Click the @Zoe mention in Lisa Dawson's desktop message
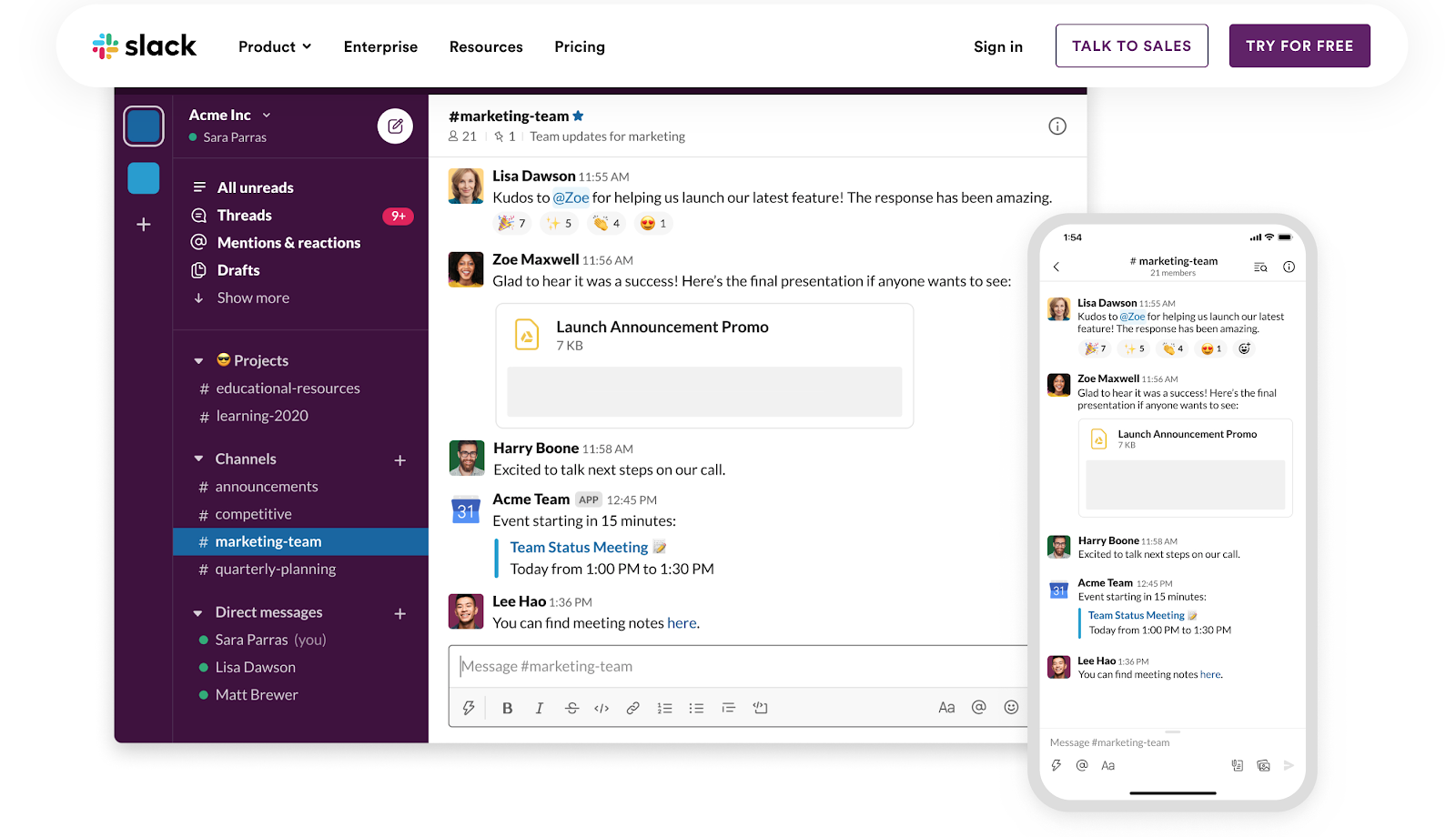 (571, 197)
